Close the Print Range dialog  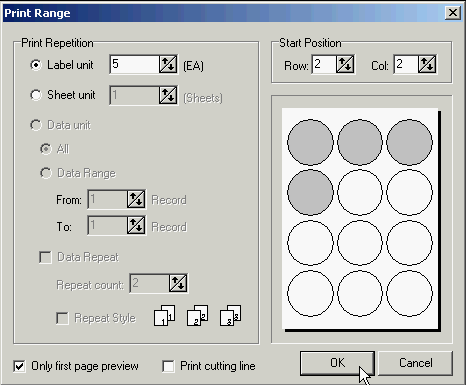click(x=453, y=13)
